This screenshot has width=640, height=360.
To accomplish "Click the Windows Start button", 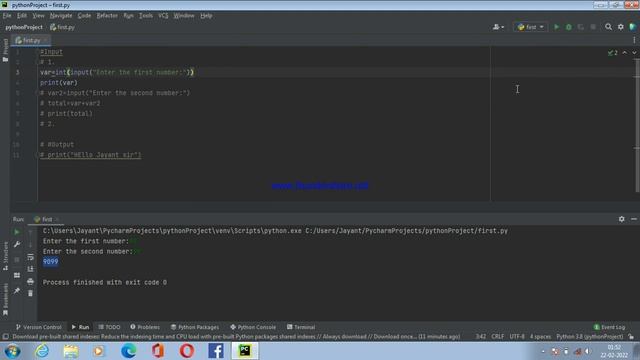I will coord(12,351).
